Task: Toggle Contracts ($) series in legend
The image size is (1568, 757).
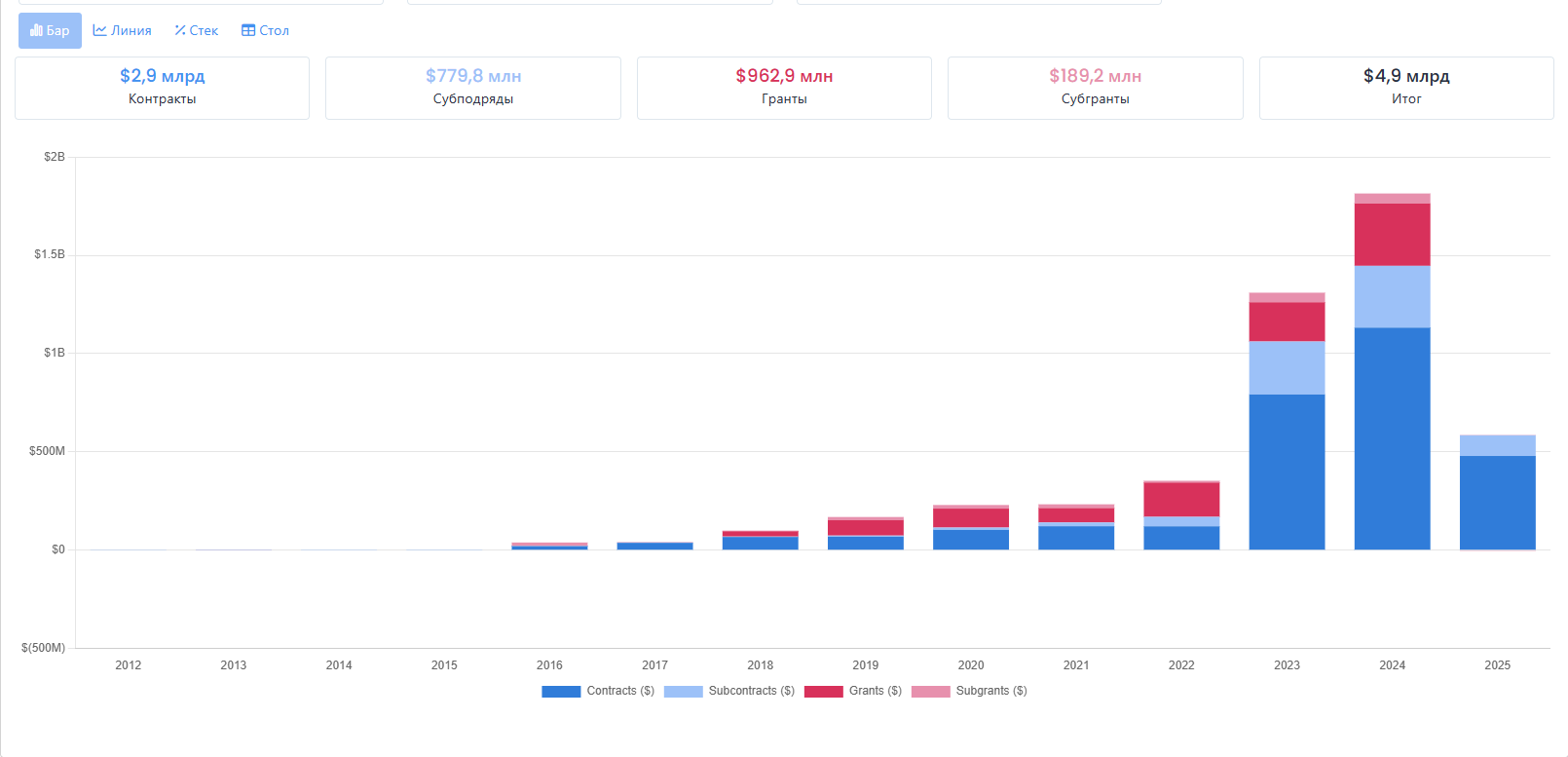Action: tap(598, 691)
